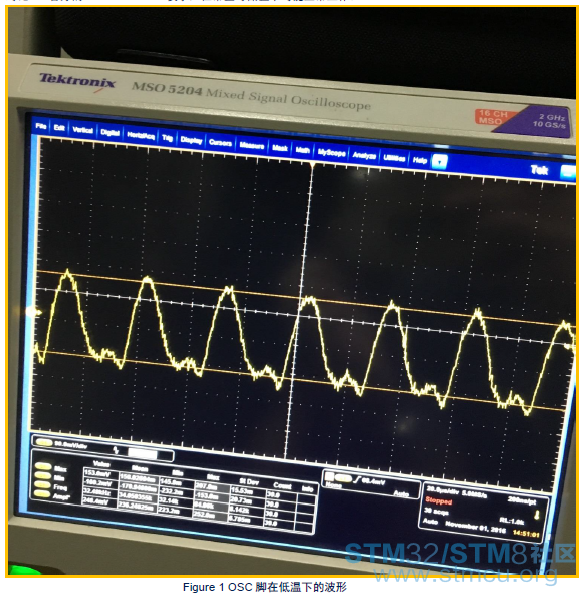Click the Ampl value 248.4mV cell
The height and width of the screenshot is (599, 582).
99,501
